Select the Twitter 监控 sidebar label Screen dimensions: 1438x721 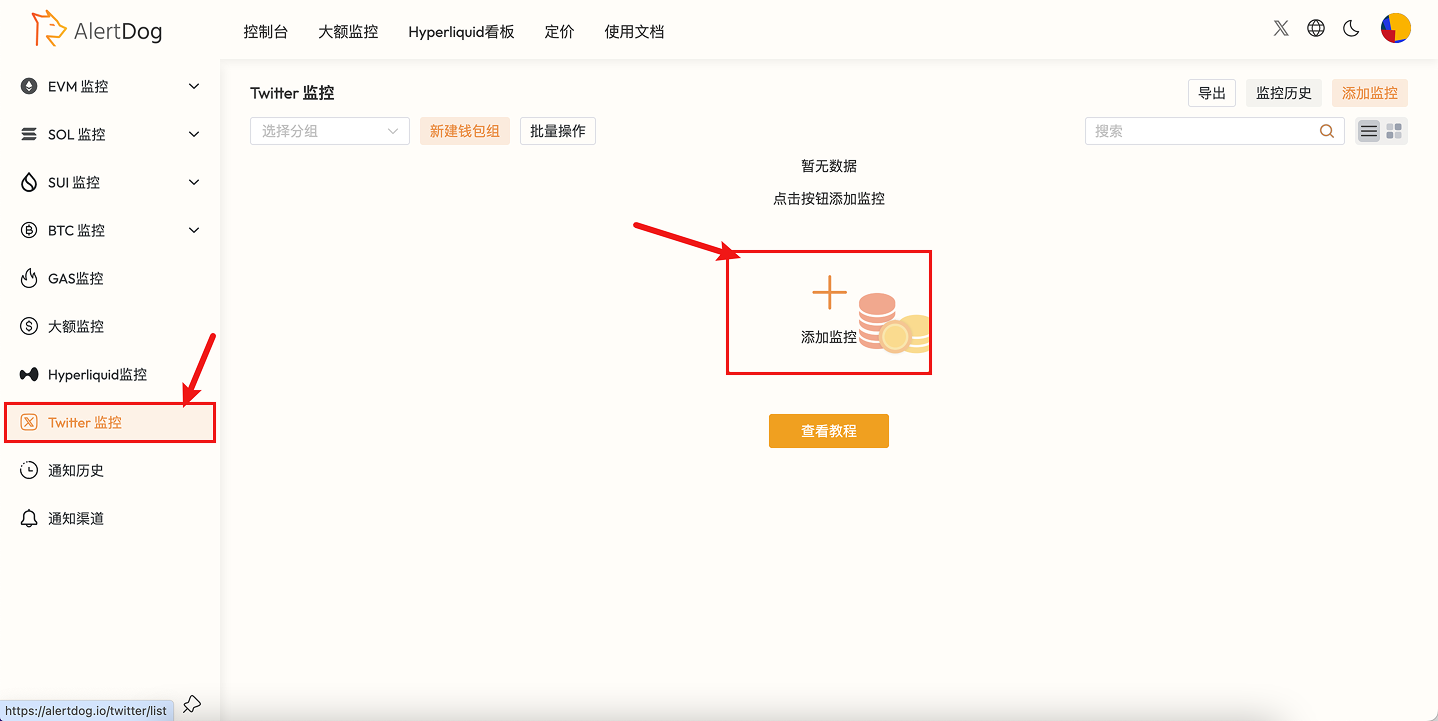[85, 422]
